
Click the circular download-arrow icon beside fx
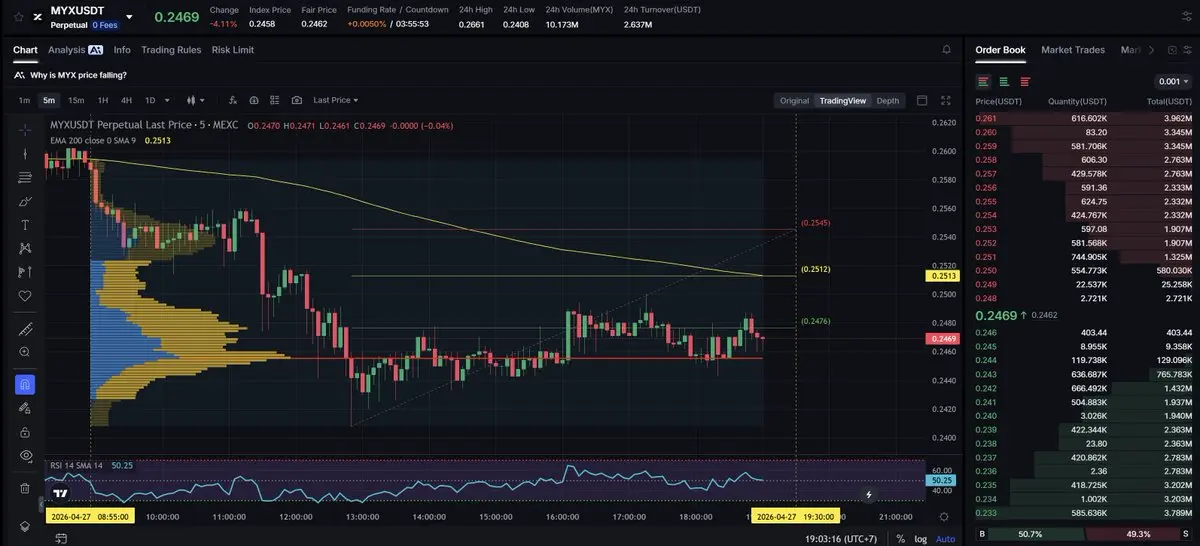click(254, 100)
